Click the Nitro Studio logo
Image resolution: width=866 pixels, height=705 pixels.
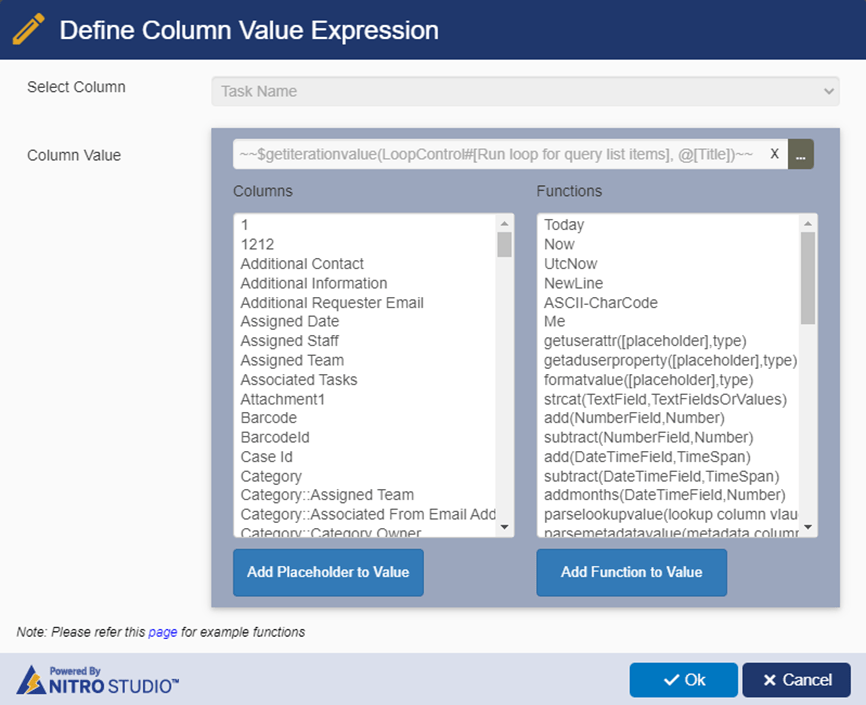[x=97, y=680]
